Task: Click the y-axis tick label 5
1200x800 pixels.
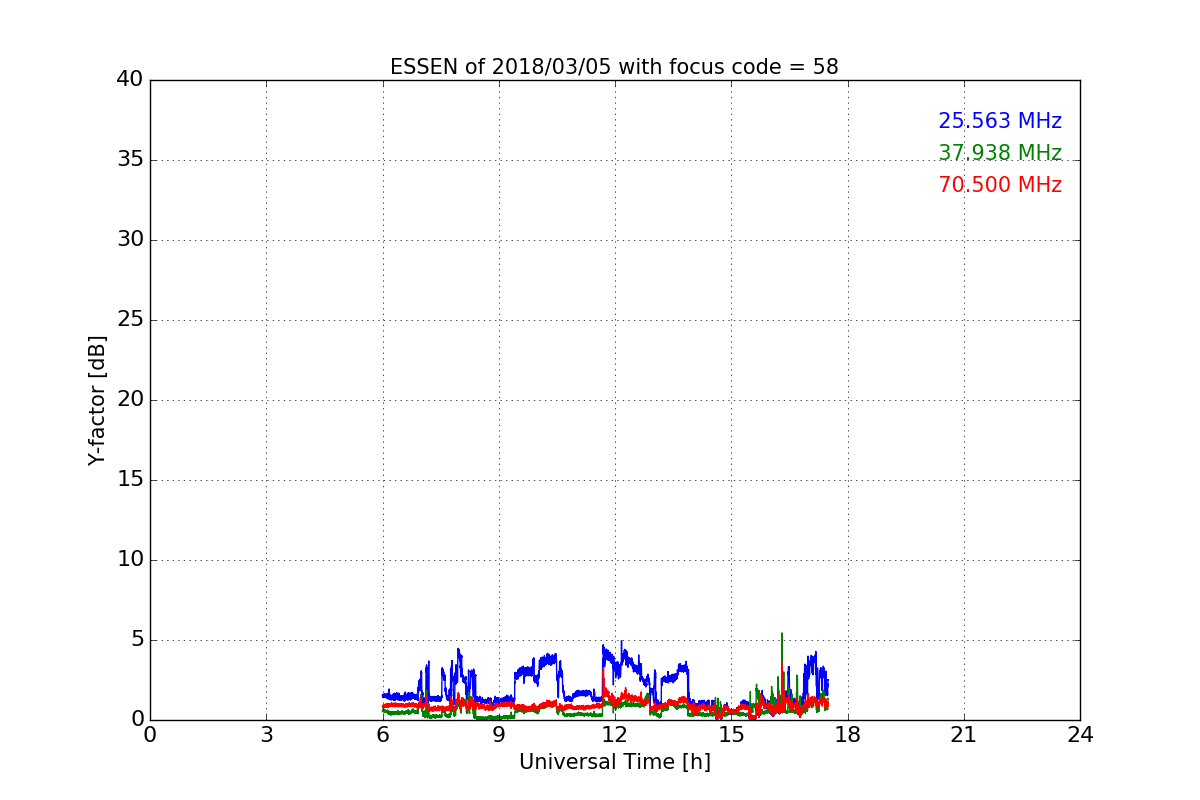Action: [x=137, y=640]
